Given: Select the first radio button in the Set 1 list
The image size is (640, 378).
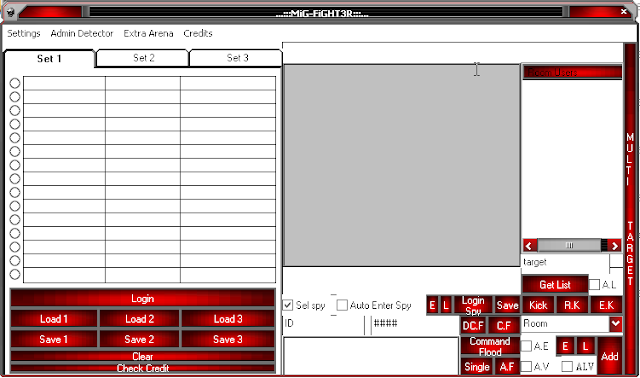Looking at the screenshot, I should (x=15, y=83).
